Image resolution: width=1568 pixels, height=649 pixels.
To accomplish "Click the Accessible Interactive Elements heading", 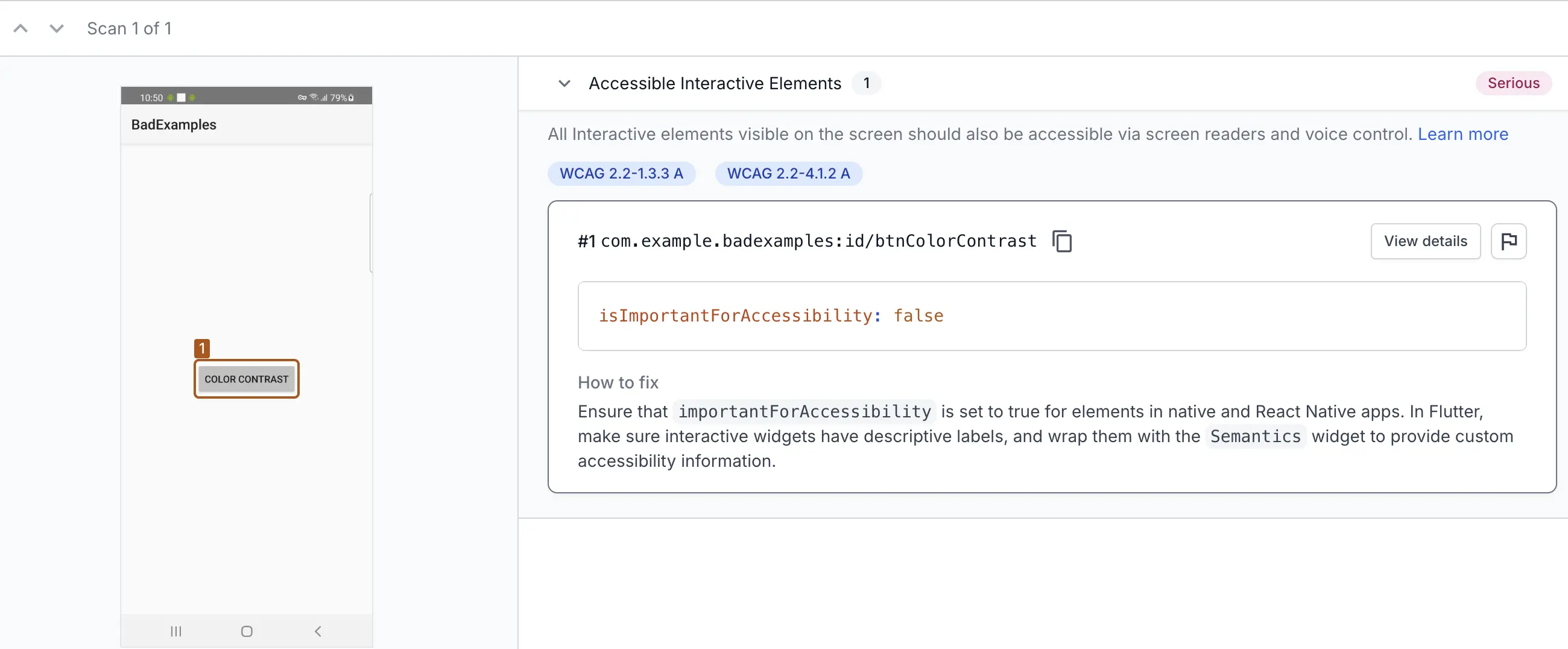I will point(714,83).
